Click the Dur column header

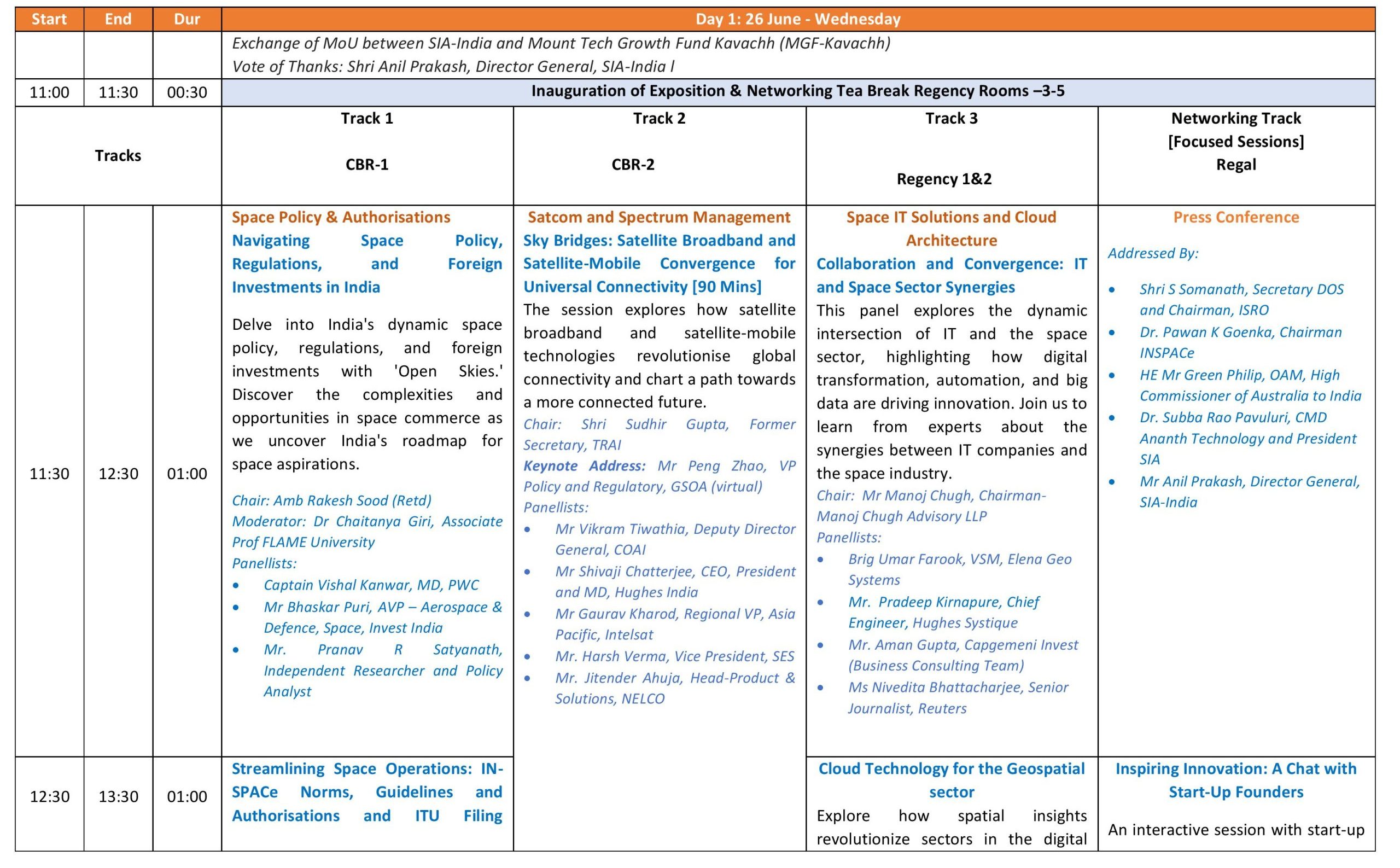click(186, 19)
